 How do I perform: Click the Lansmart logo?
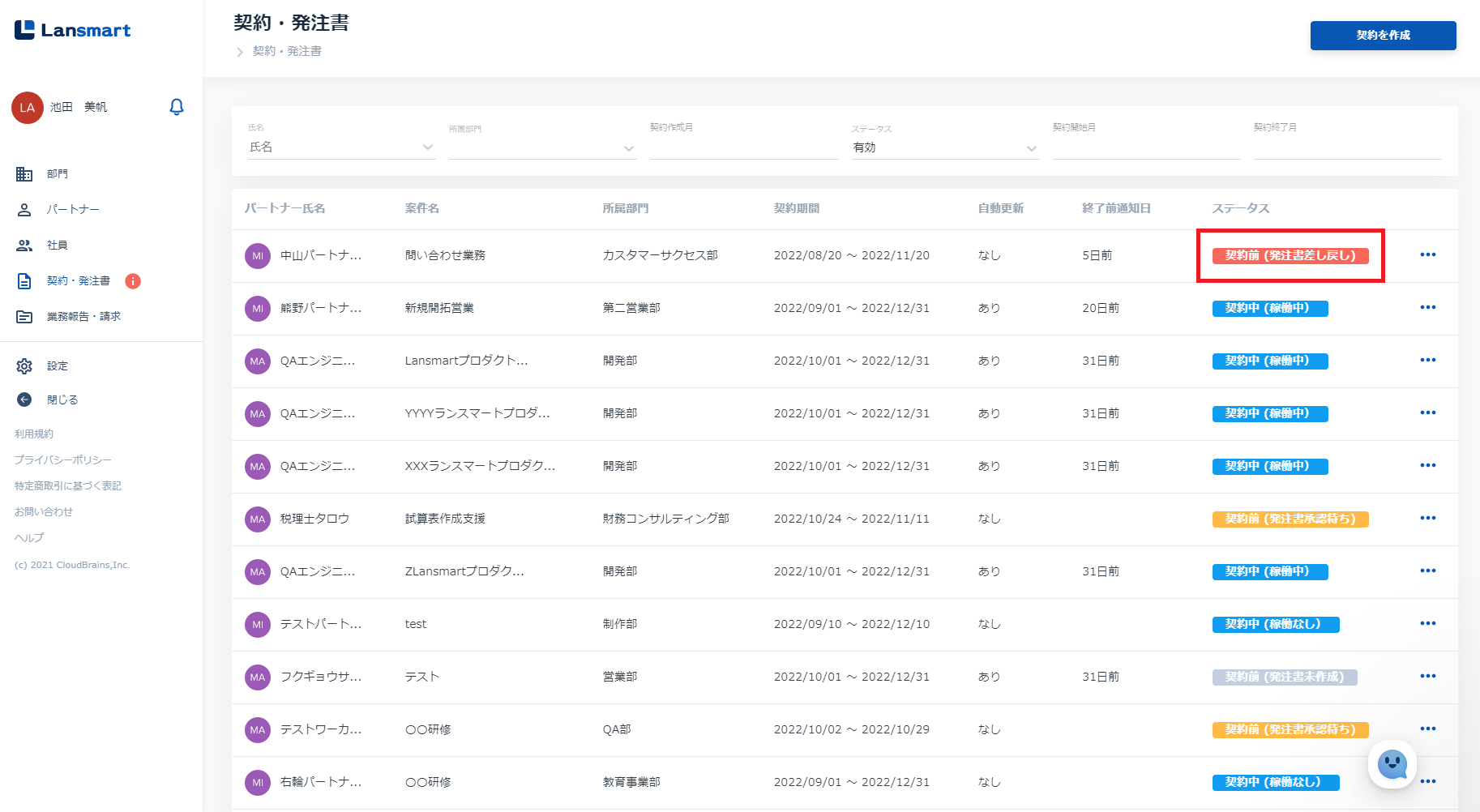click(73, 31)
